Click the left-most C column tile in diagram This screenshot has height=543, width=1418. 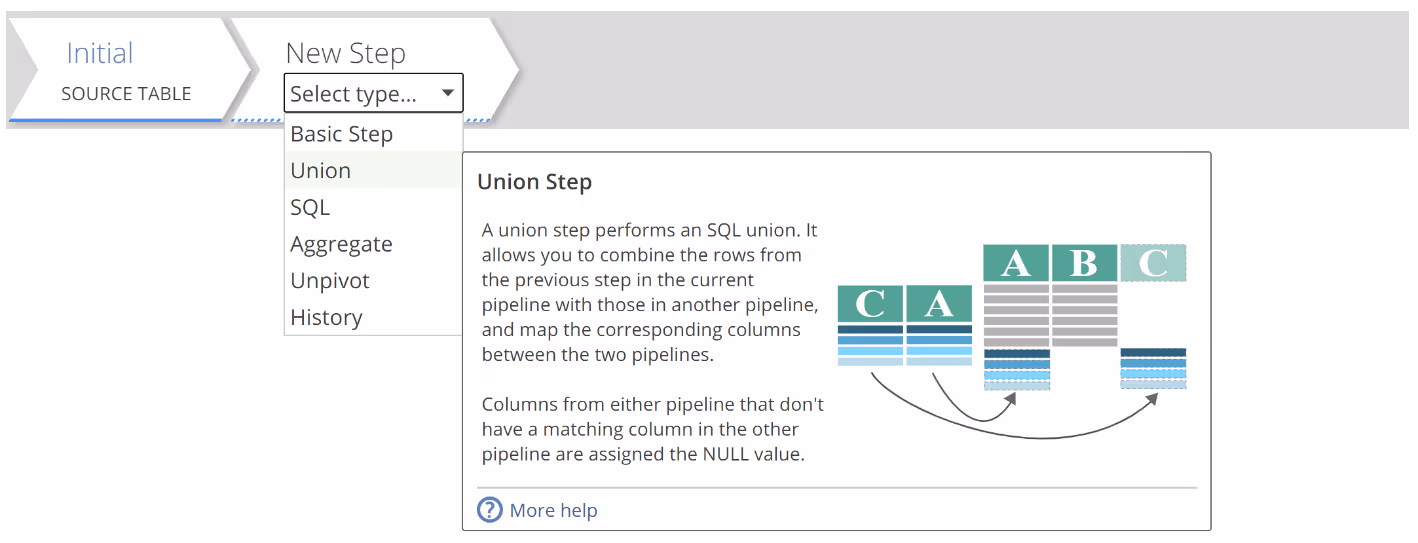point(870,304)
